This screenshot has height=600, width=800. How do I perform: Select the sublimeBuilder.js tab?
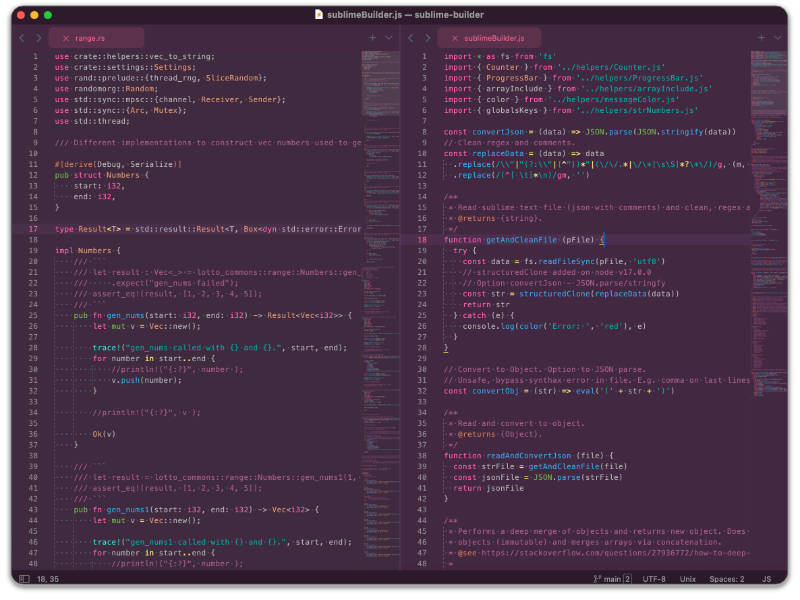(489, 38)
